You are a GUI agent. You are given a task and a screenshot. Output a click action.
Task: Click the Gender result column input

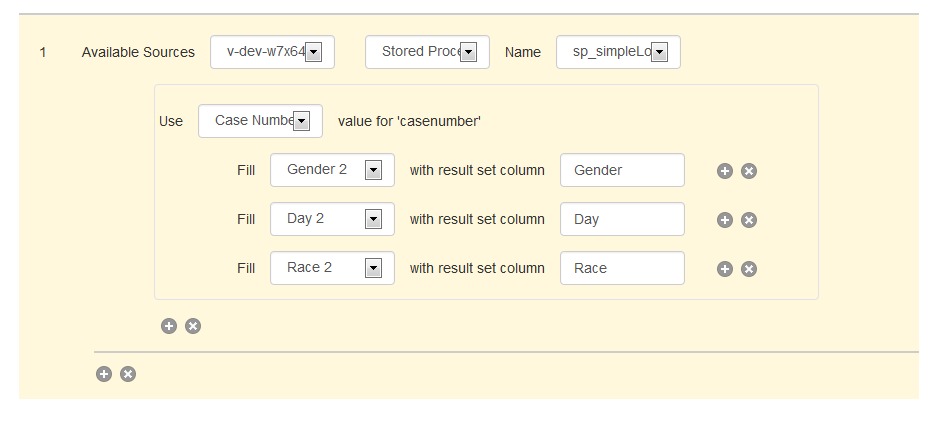pyautogui.click(x=622, y=170)
